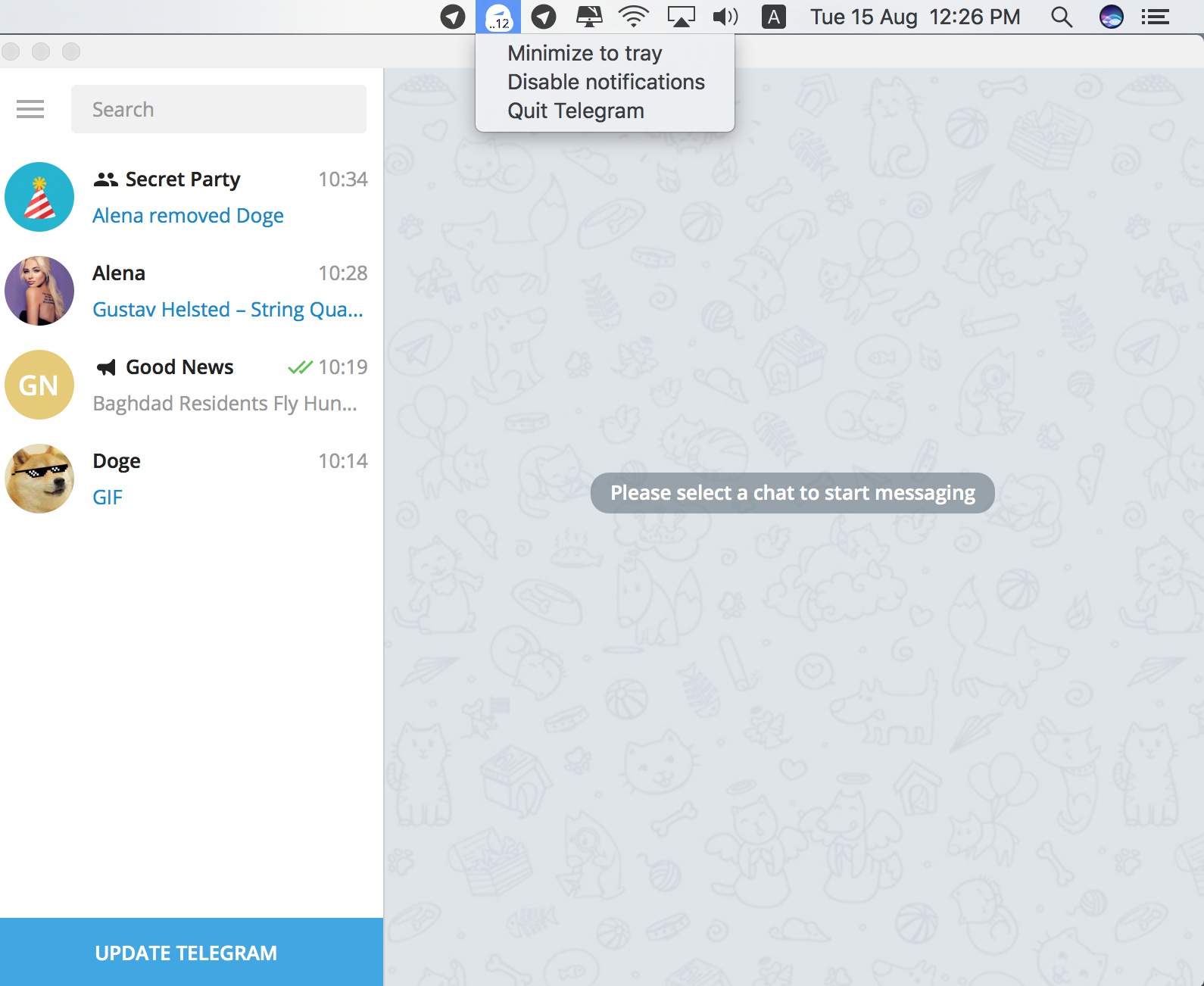Open the chat with Alena
Image resolution: width=1204 pixels, height=986 pixels.
tap(192, 291)
